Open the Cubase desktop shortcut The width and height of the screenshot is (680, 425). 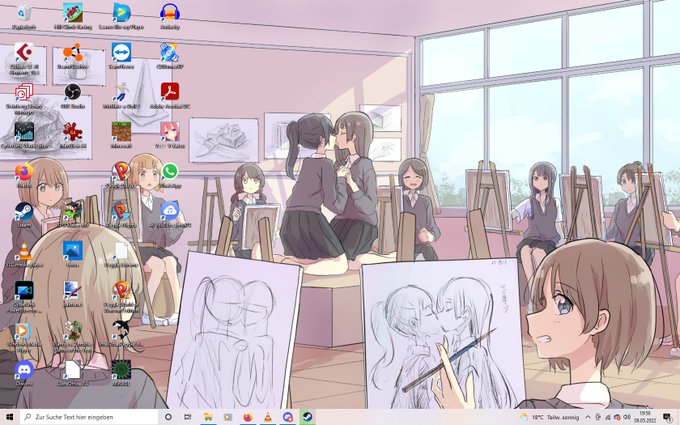coord(24,59)
